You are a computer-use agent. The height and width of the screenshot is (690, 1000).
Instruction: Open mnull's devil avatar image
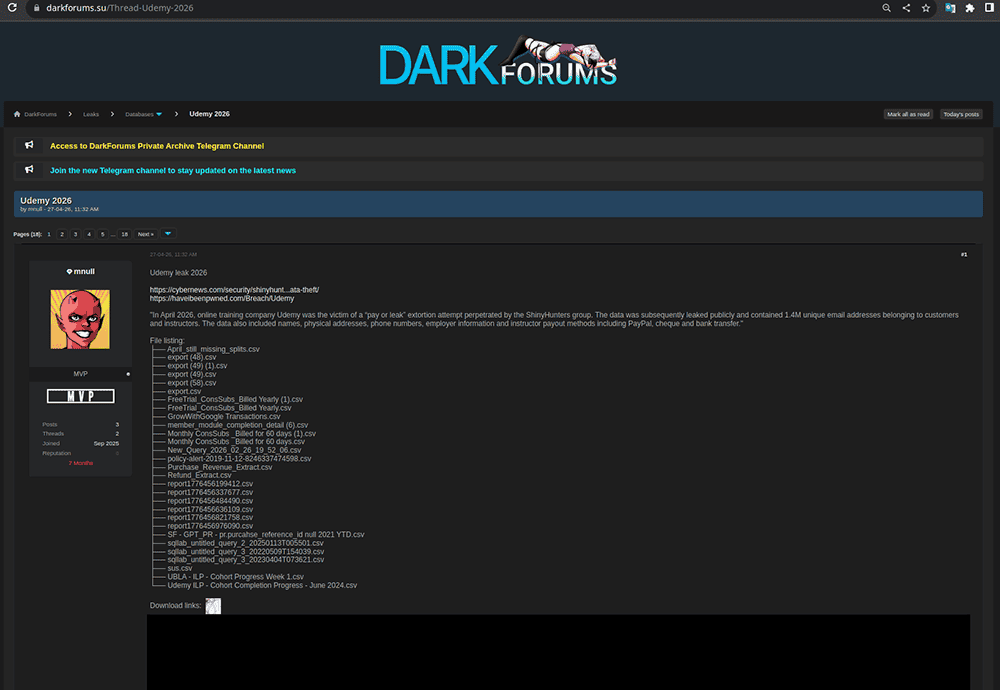coord(80,319)
